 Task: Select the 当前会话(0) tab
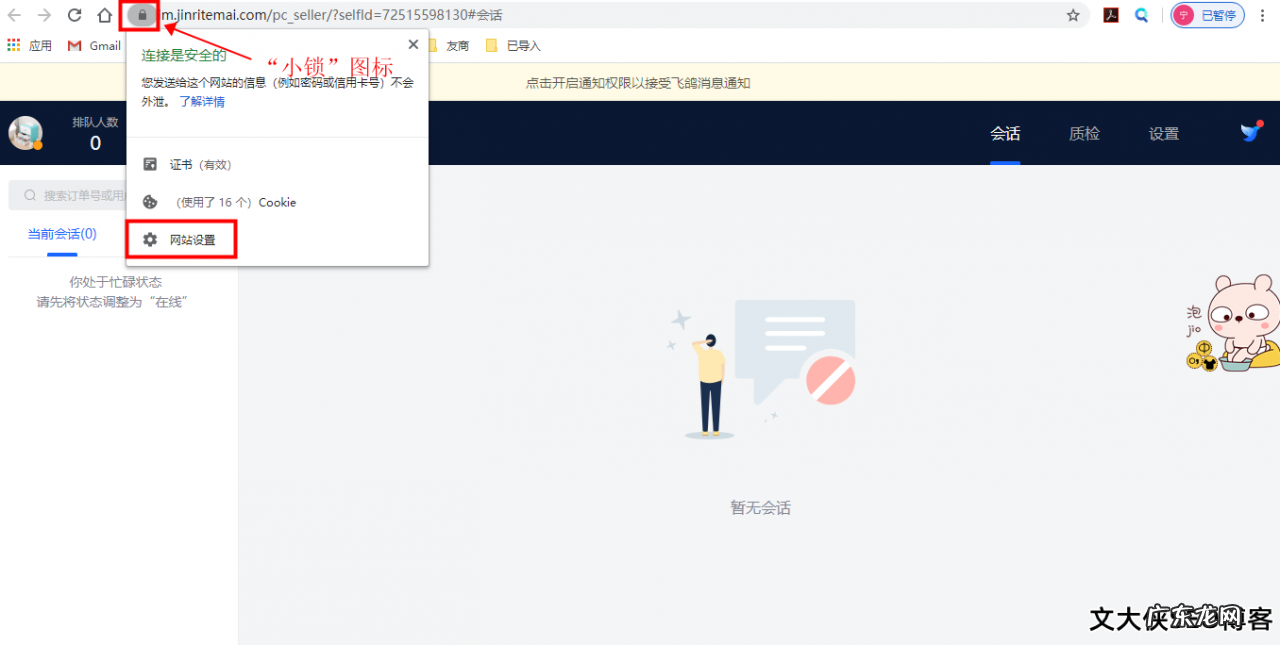(62, 233)
